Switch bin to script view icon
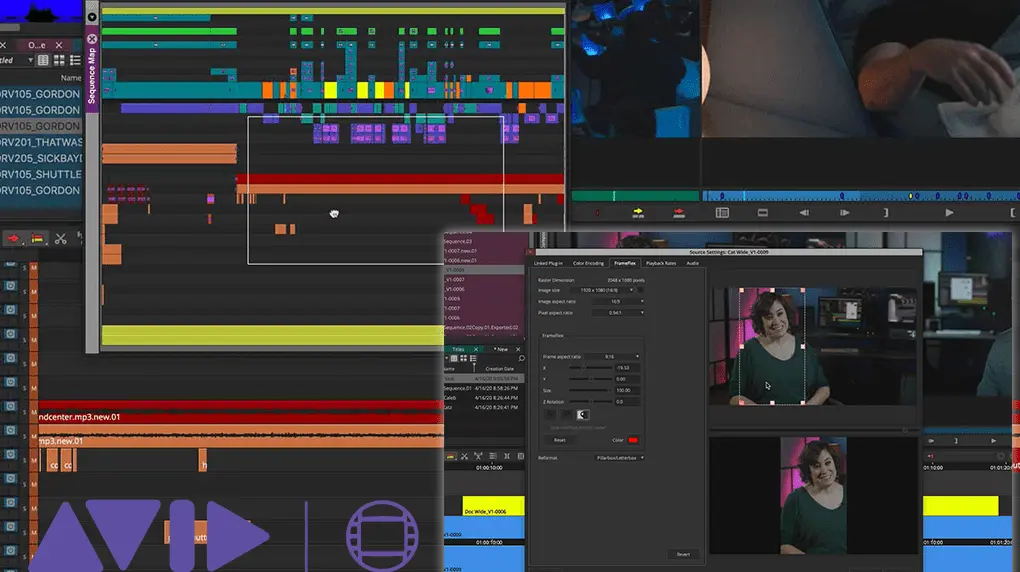Viewport: 1020px width, 572px height. click(x=75, y=61)
